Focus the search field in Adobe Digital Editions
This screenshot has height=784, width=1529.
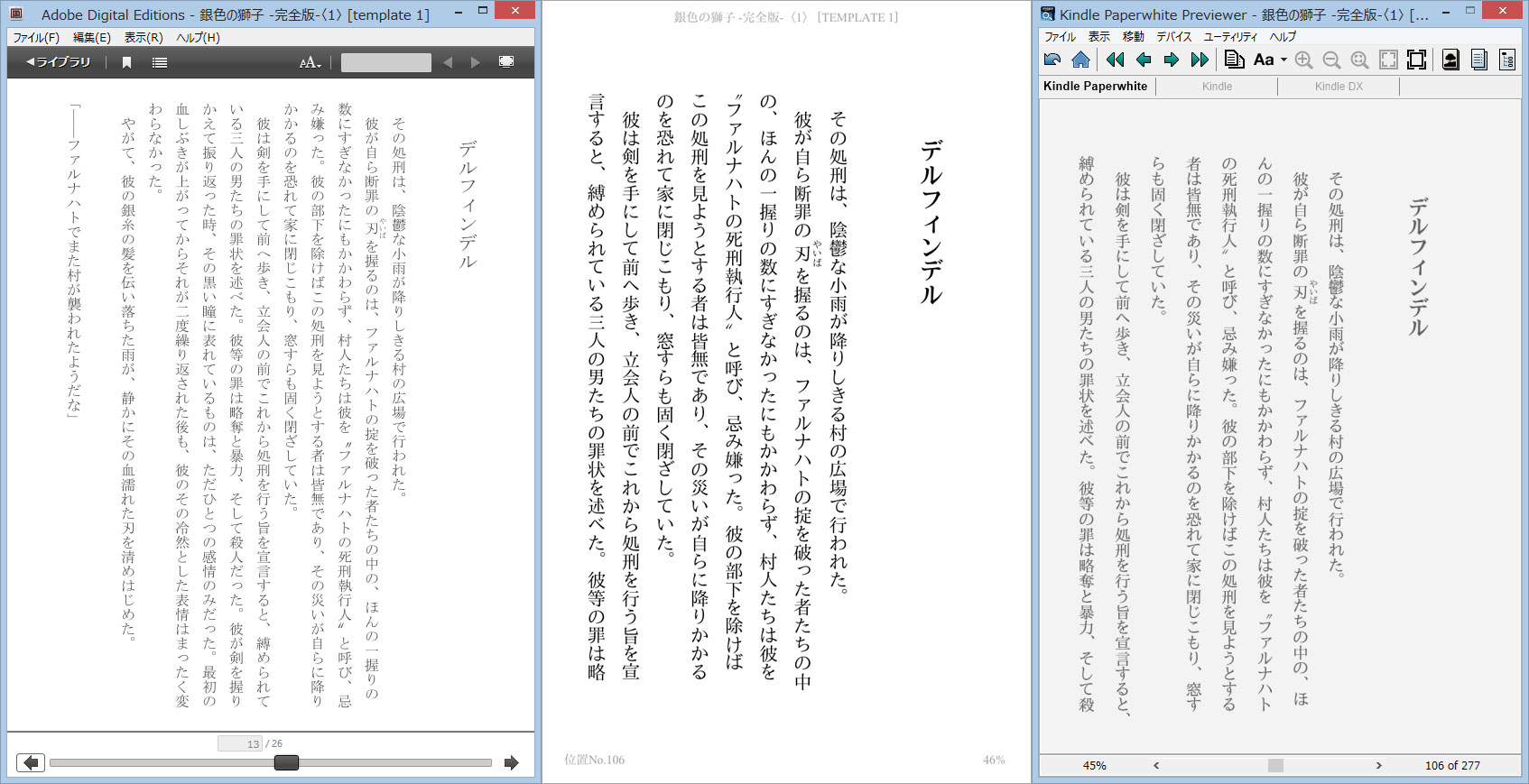click(386, 62)
